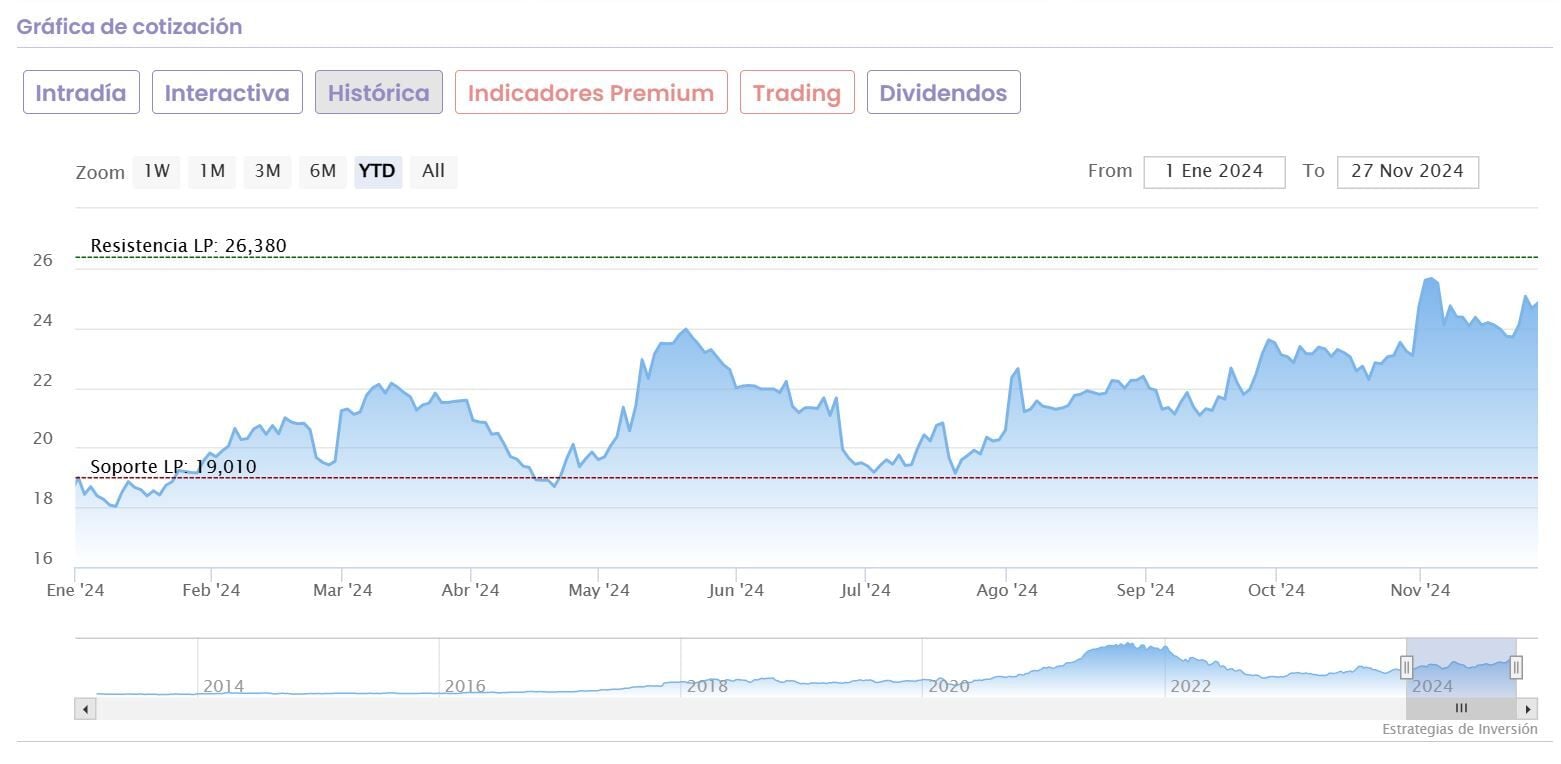Image resolution: width=1561 pixels, height=764 pixels.
Task: Set zoom range to 1M
Action: click(212, 171)
